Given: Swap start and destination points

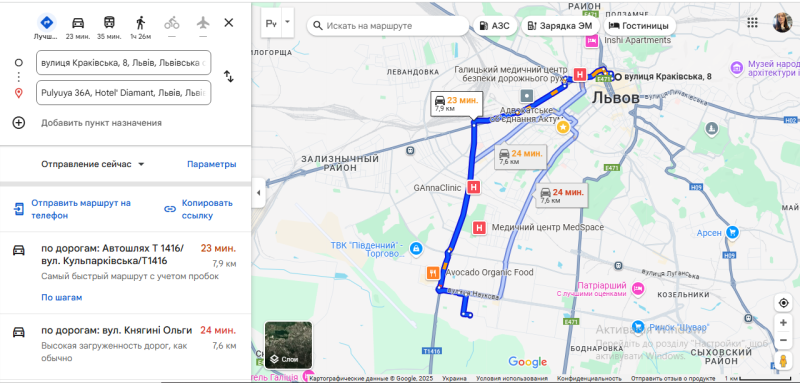Looking at the screenshot, I should (229, 77).
